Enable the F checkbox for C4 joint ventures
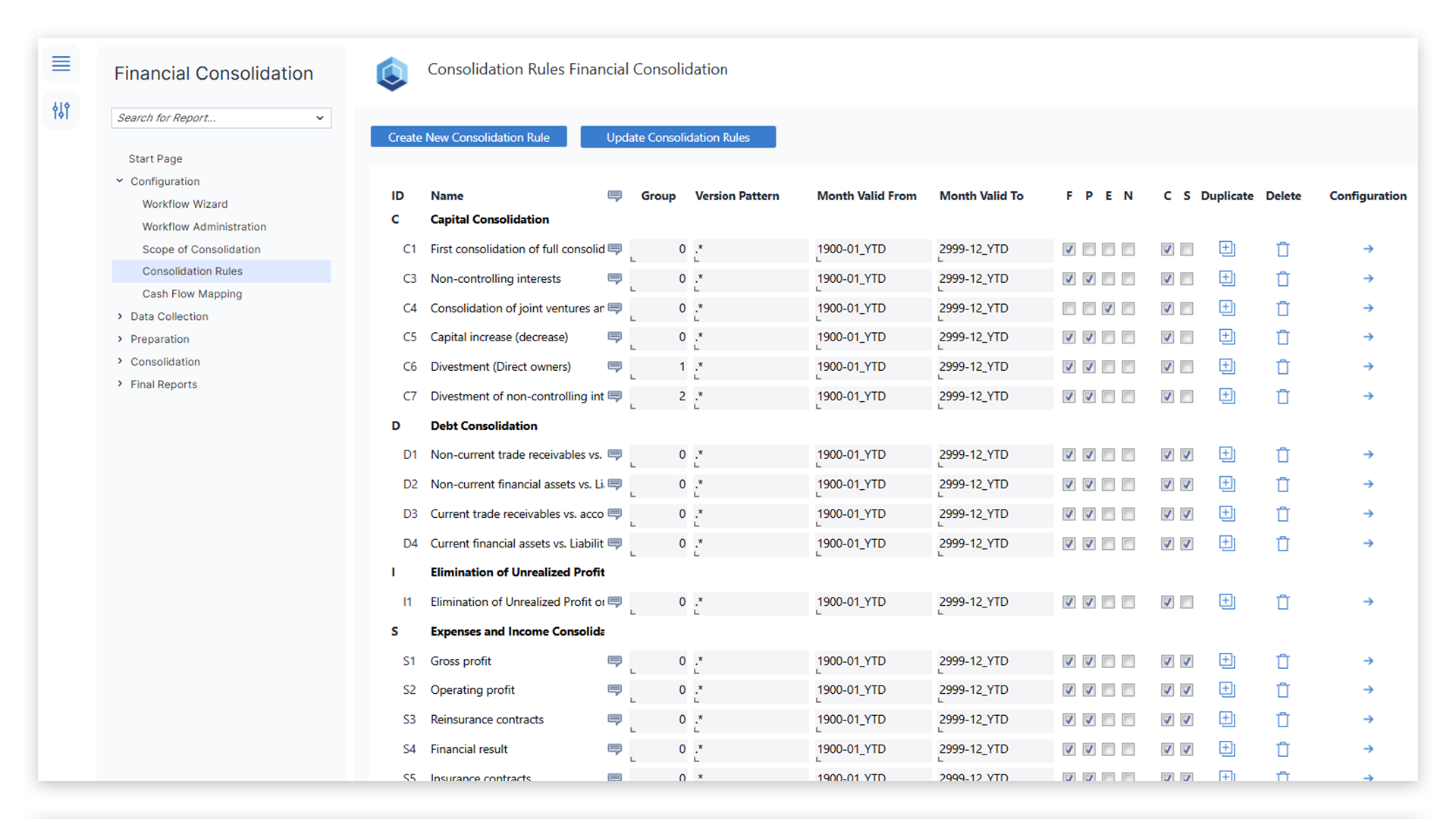The height and width of the screenshot is (819, 1456). 1068,309
